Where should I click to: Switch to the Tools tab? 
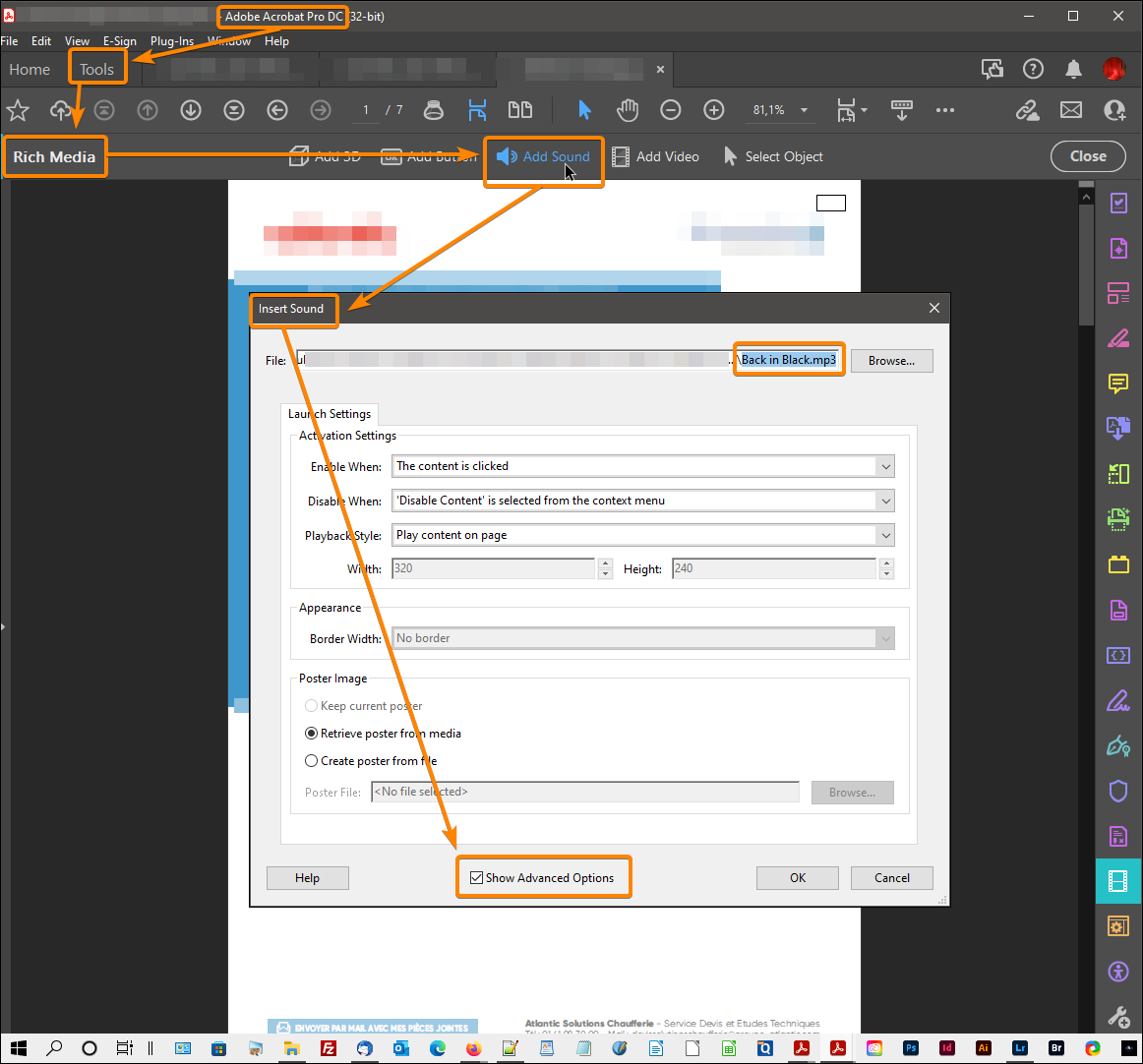[97, 69]
